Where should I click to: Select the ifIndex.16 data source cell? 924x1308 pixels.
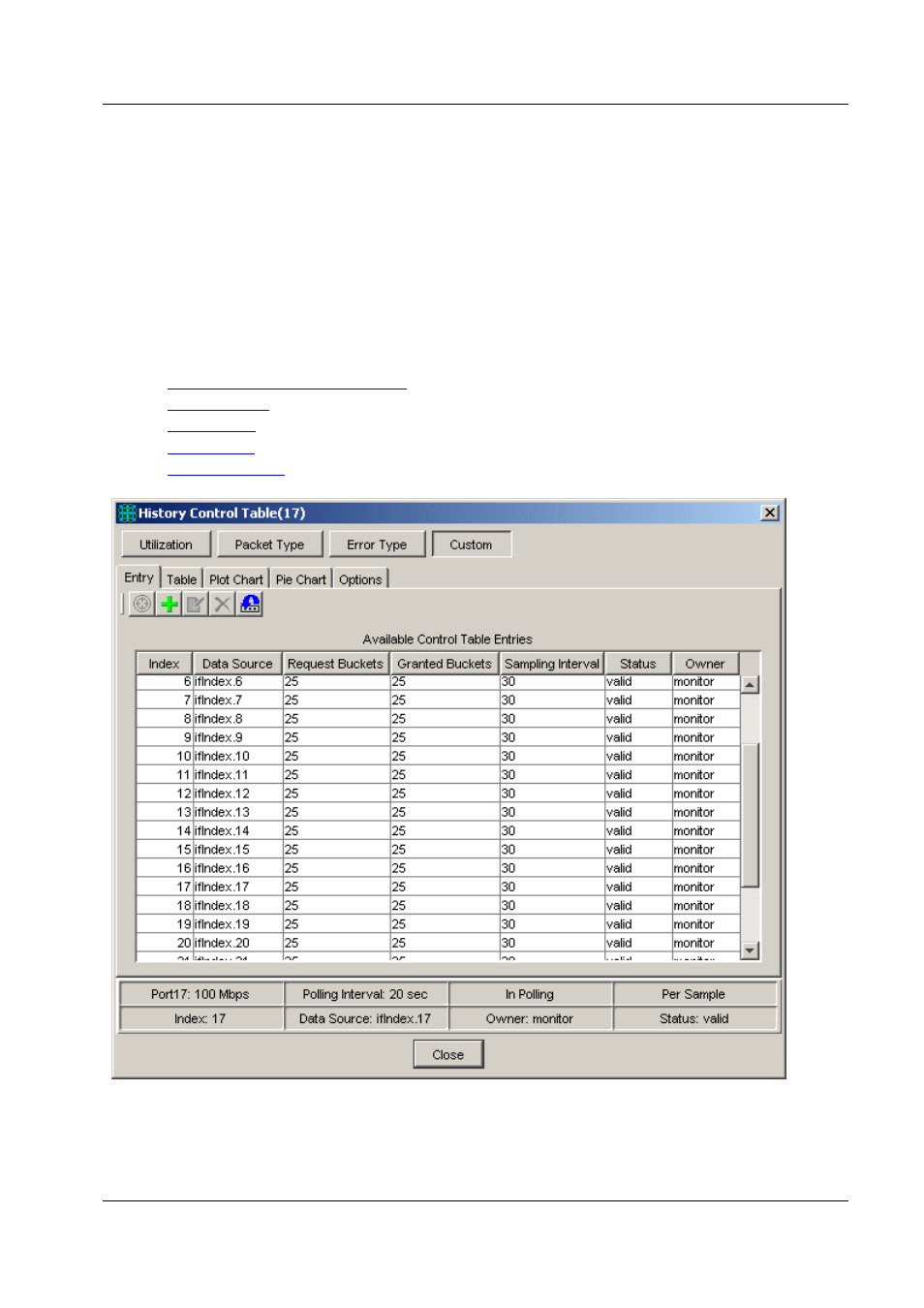tap(237, 868)
